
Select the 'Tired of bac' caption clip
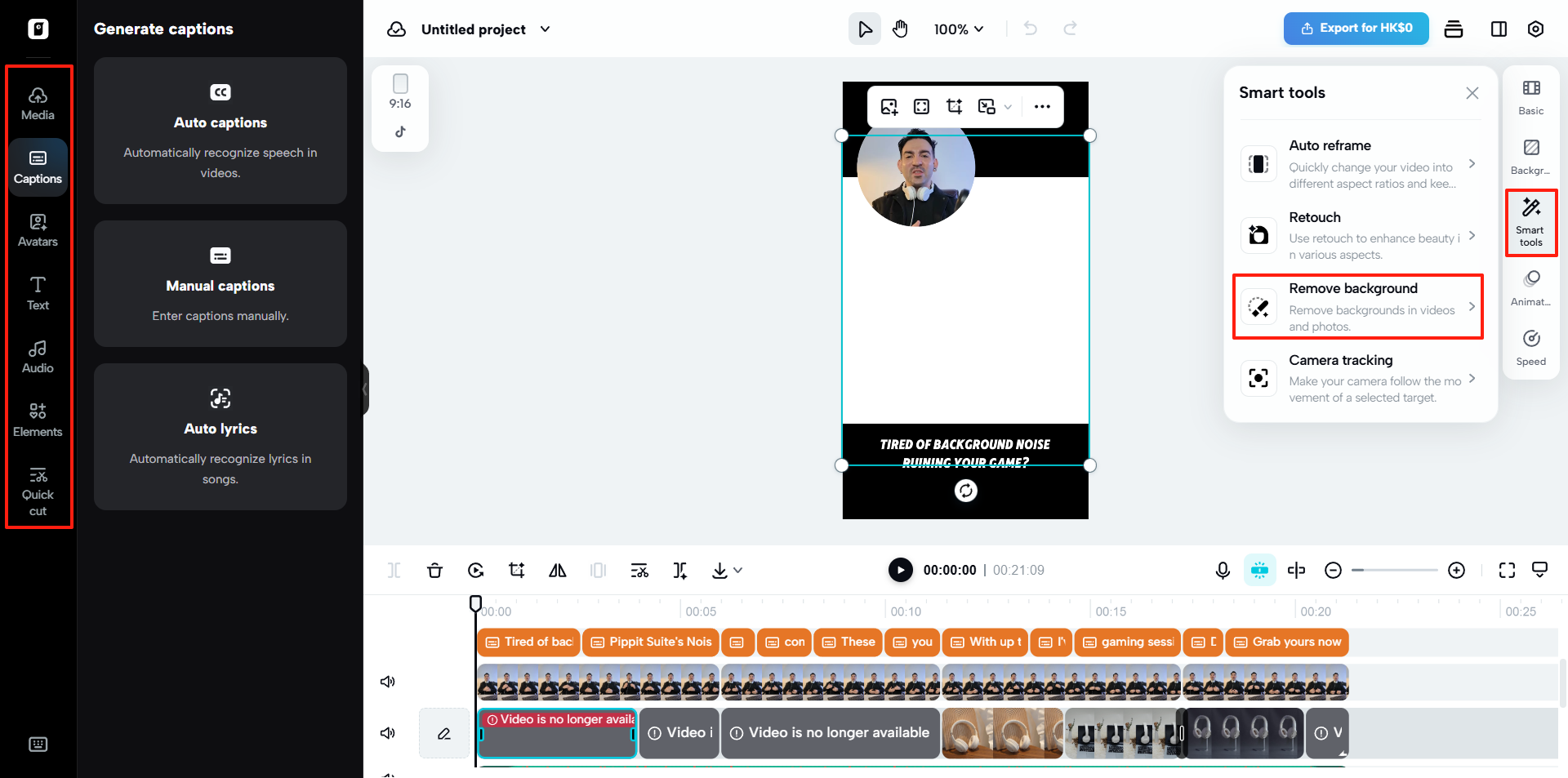[x=528, y=642]
